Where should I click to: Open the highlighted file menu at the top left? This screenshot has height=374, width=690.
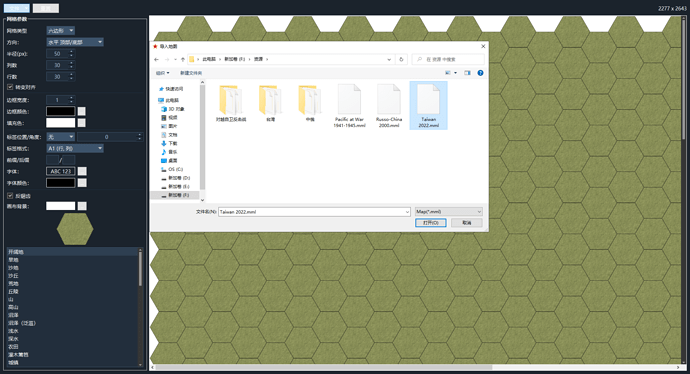(x=16, y=8)
